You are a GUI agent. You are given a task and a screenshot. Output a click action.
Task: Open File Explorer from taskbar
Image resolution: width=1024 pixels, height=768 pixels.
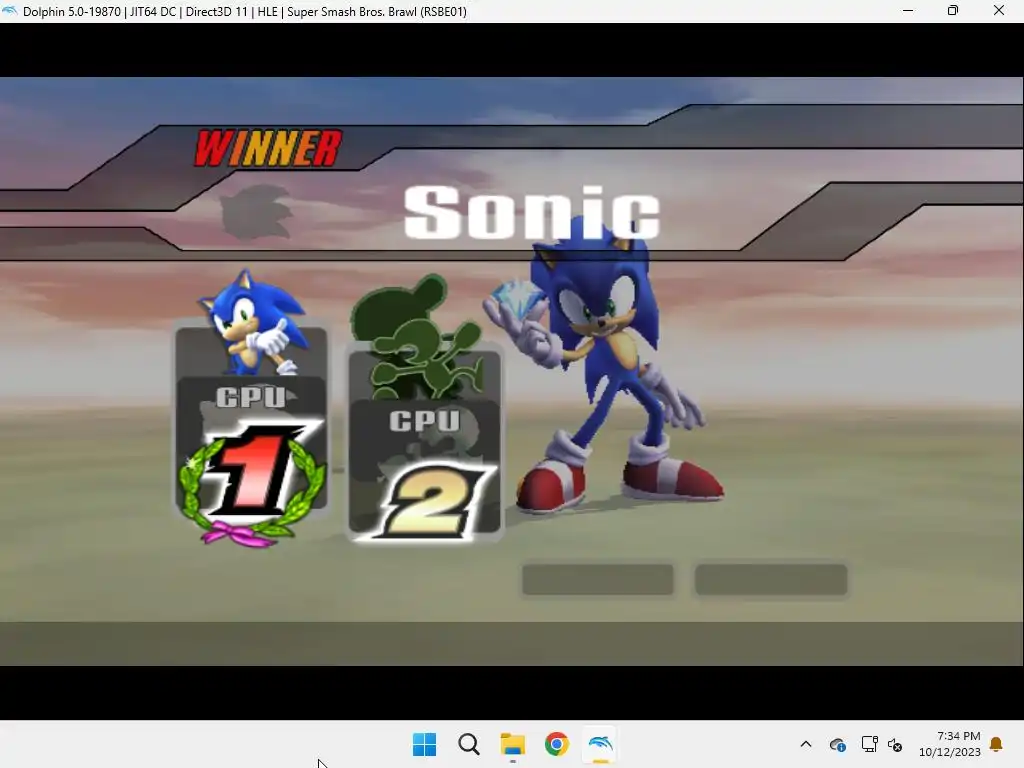(513, 744)
